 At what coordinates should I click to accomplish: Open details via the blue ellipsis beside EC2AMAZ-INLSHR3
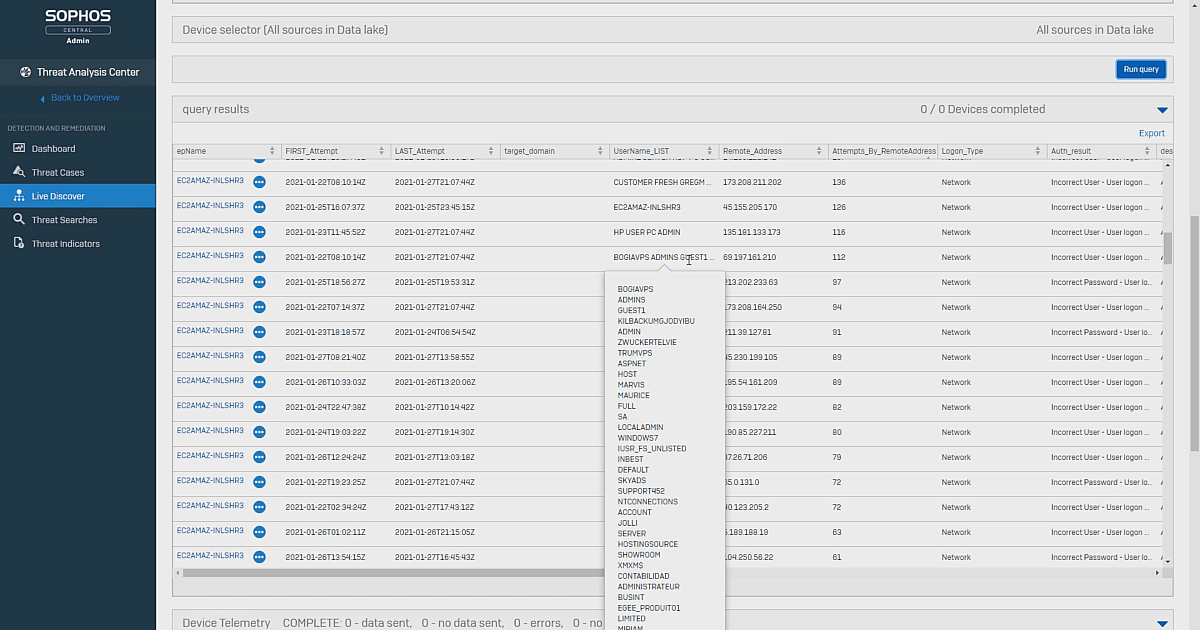[259, 181]
